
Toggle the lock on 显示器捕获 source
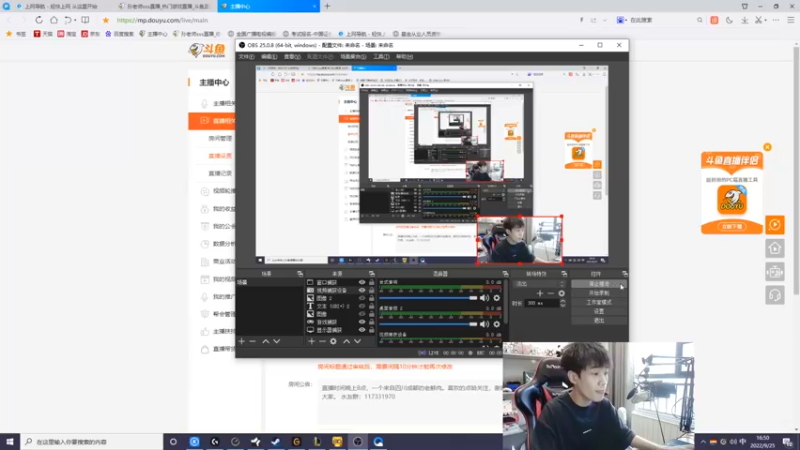tap(371, 330)
